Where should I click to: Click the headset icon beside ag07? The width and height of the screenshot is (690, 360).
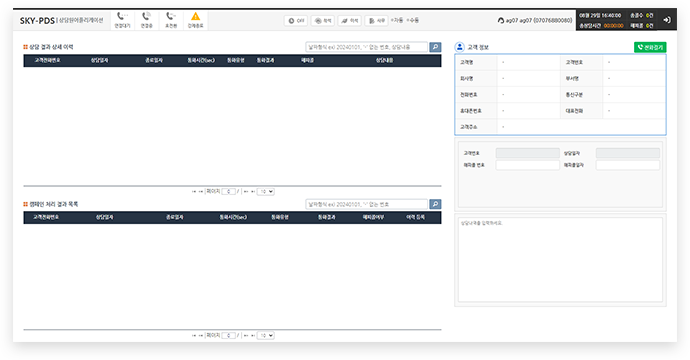click(501, 20)
